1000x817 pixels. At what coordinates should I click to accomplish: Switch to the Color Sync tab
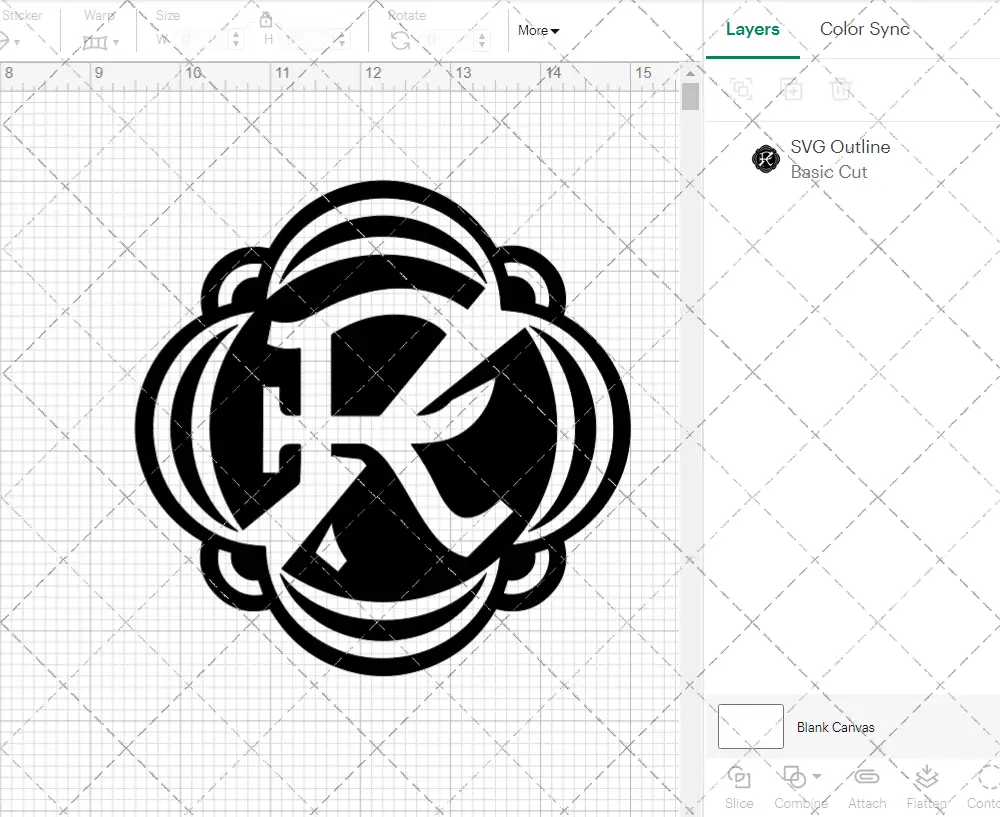pos(864,29)
